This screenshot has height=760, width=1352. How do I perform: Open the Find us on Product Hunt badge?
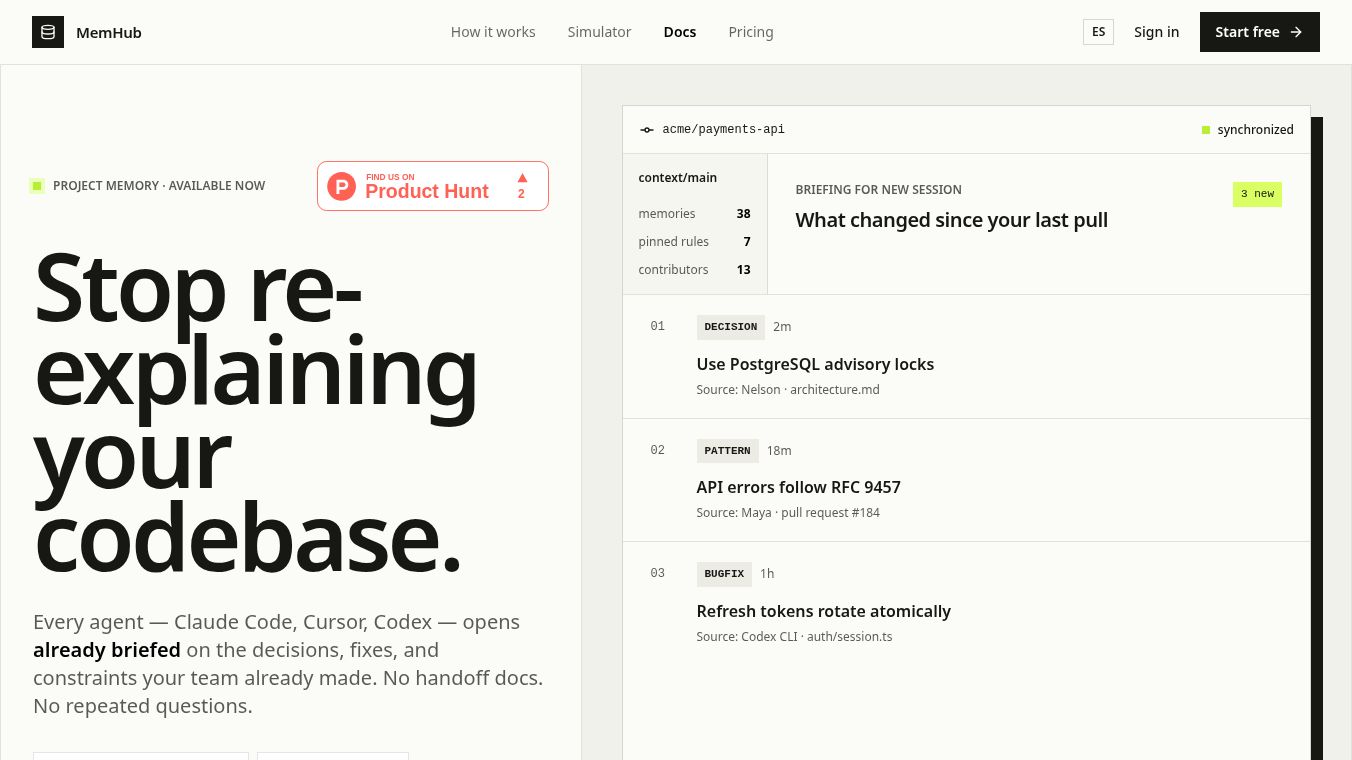[x=433, y=186]
